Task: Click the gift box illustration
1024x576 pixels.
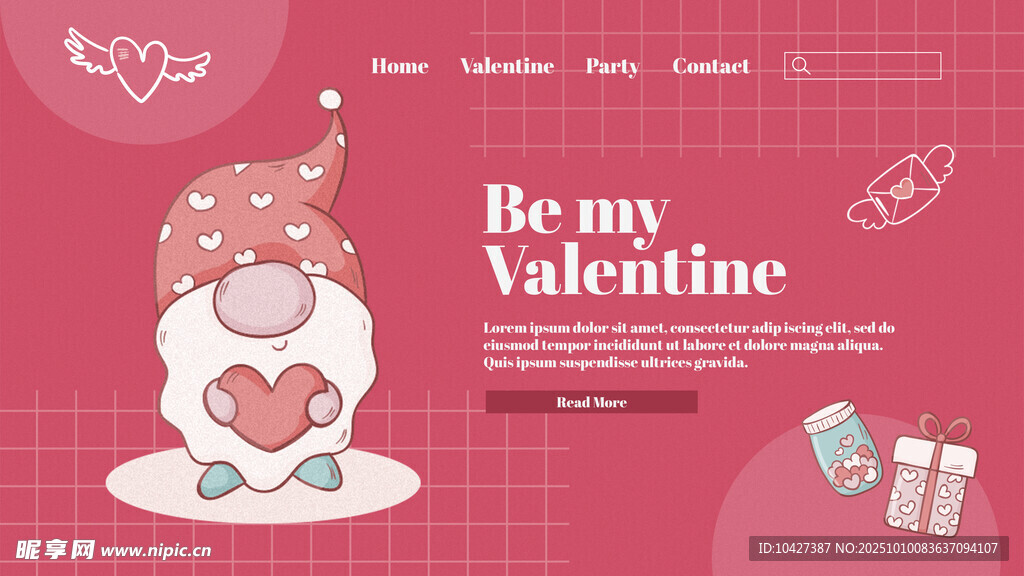Action: tap(933, 474)
